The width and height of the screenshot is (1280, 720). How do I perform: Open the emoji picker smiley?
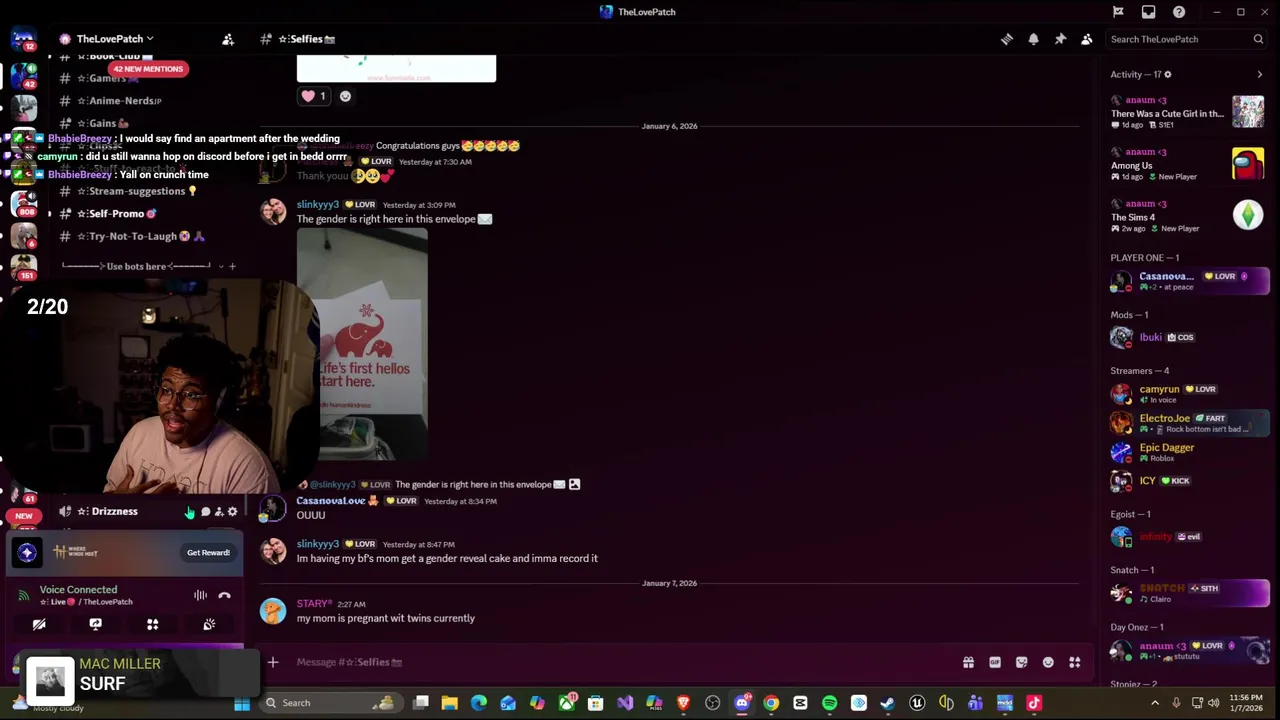point(1048,662)
